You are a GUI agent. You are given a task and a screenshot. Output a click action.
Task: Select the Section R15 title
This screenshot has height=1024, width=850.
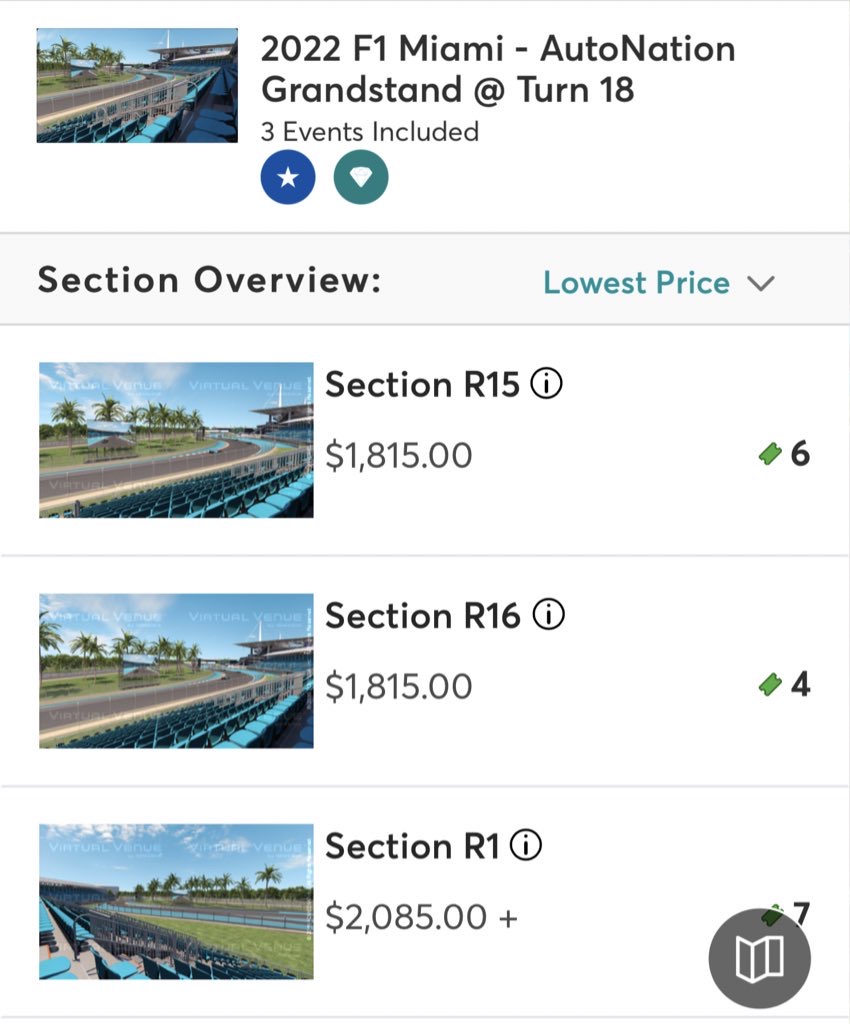pyautogui.click(x=423, y=384)
